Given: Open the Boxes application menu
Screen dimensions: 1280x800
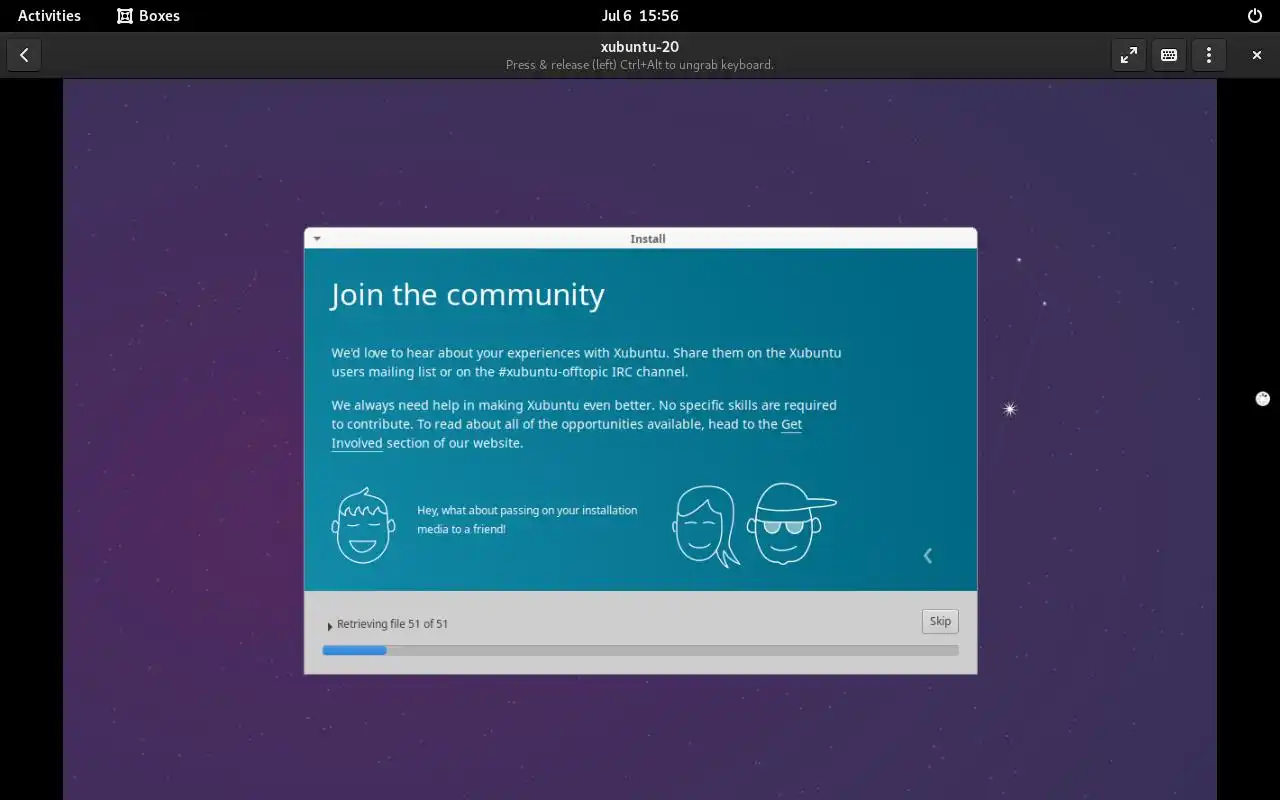Looking at the screenshot, I should pos(148,16).
